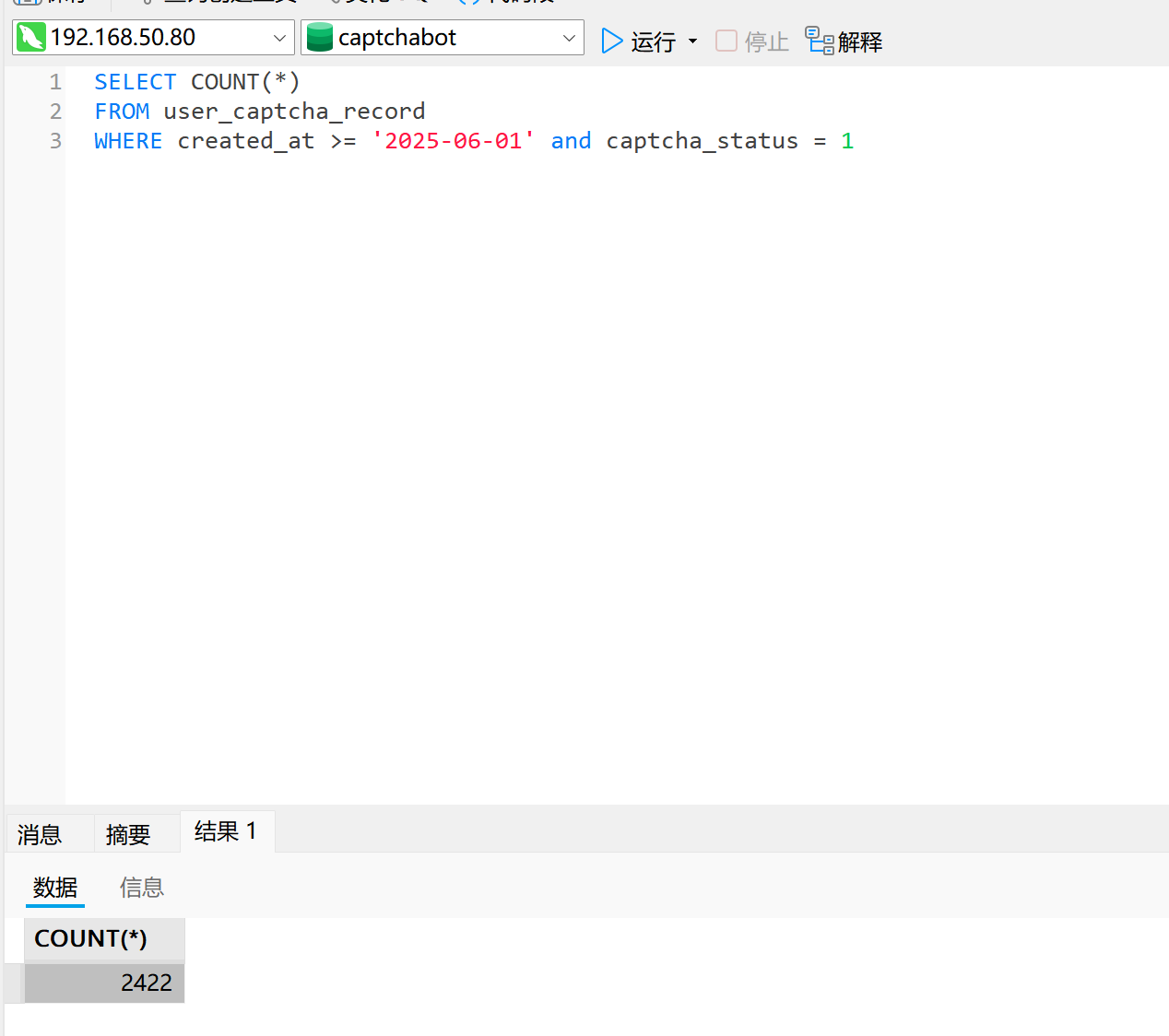Switch to the 消息 tab
Image resolution: width=1169 pixels, height=1036 pixels.
pyautogui.click(x=40, y=834)
